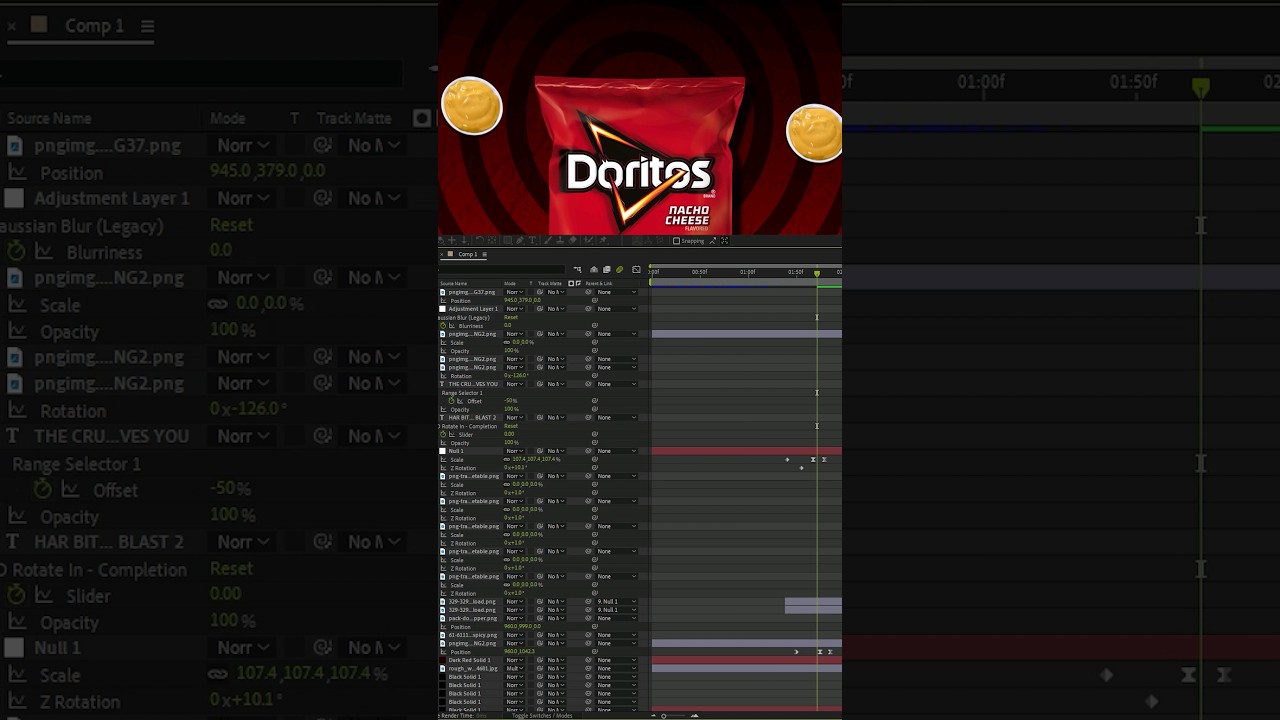Open Parent dropdown for Dark Red Solid 1
Viewport: 1280px width, 720px height.
(x=616, y=660)
